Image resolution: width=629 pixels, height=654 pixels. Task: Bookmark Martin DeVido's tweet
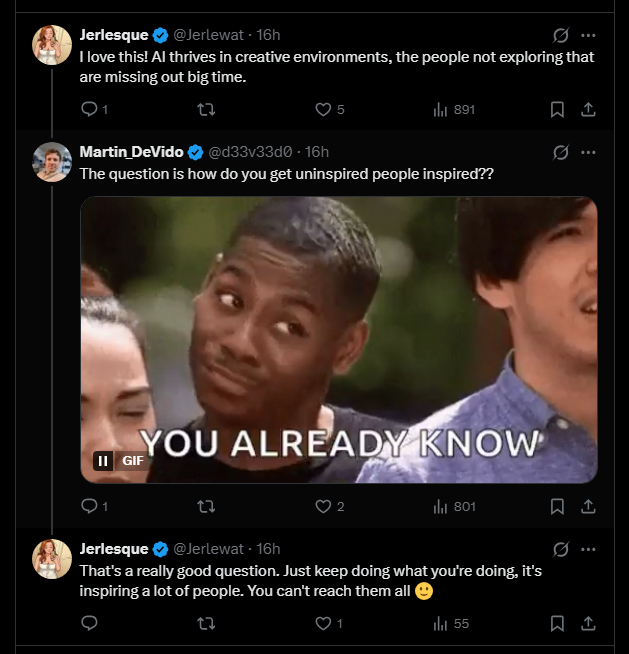558,507
